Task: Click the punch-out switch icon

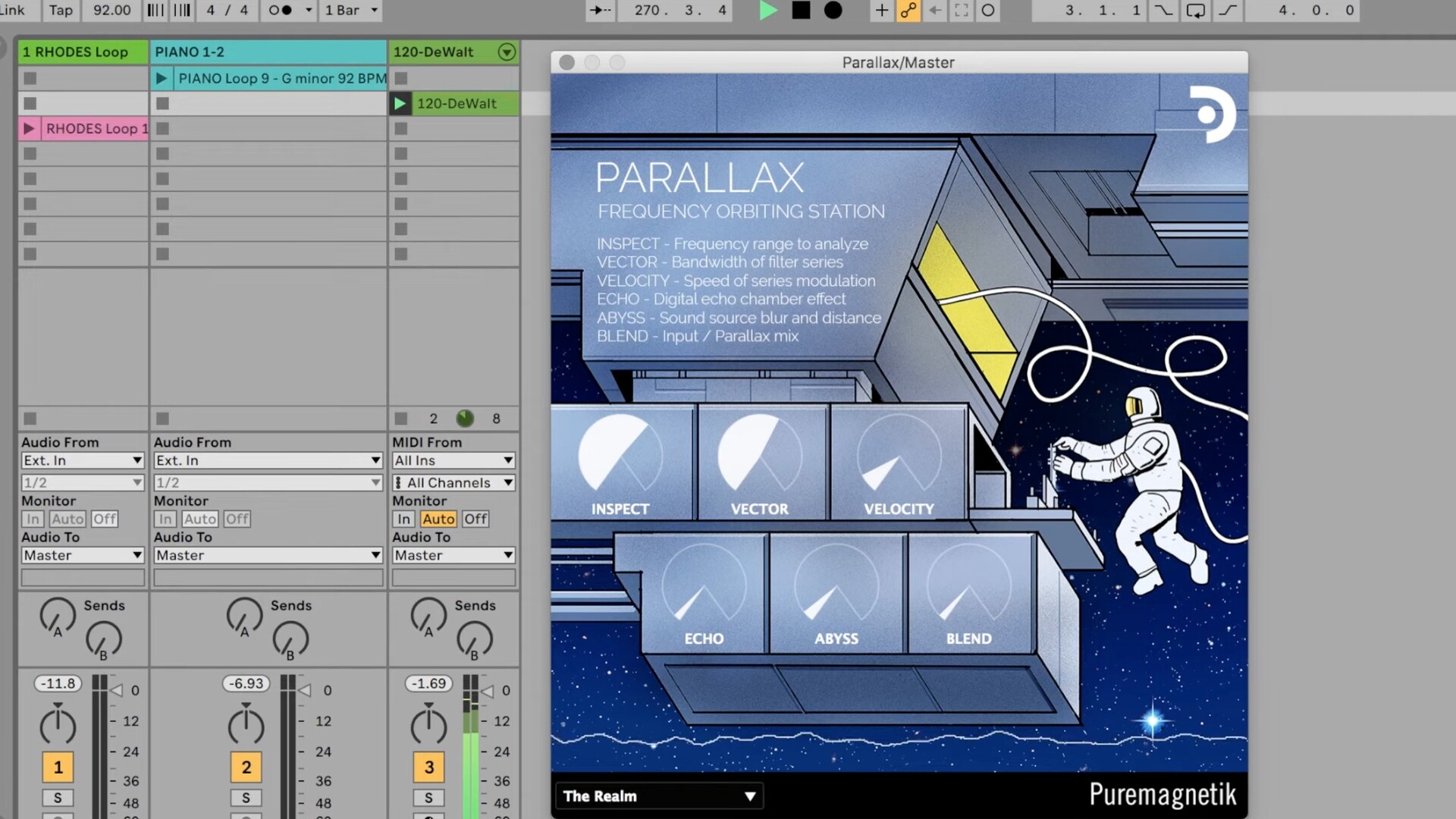Action: coord(1228,11)
